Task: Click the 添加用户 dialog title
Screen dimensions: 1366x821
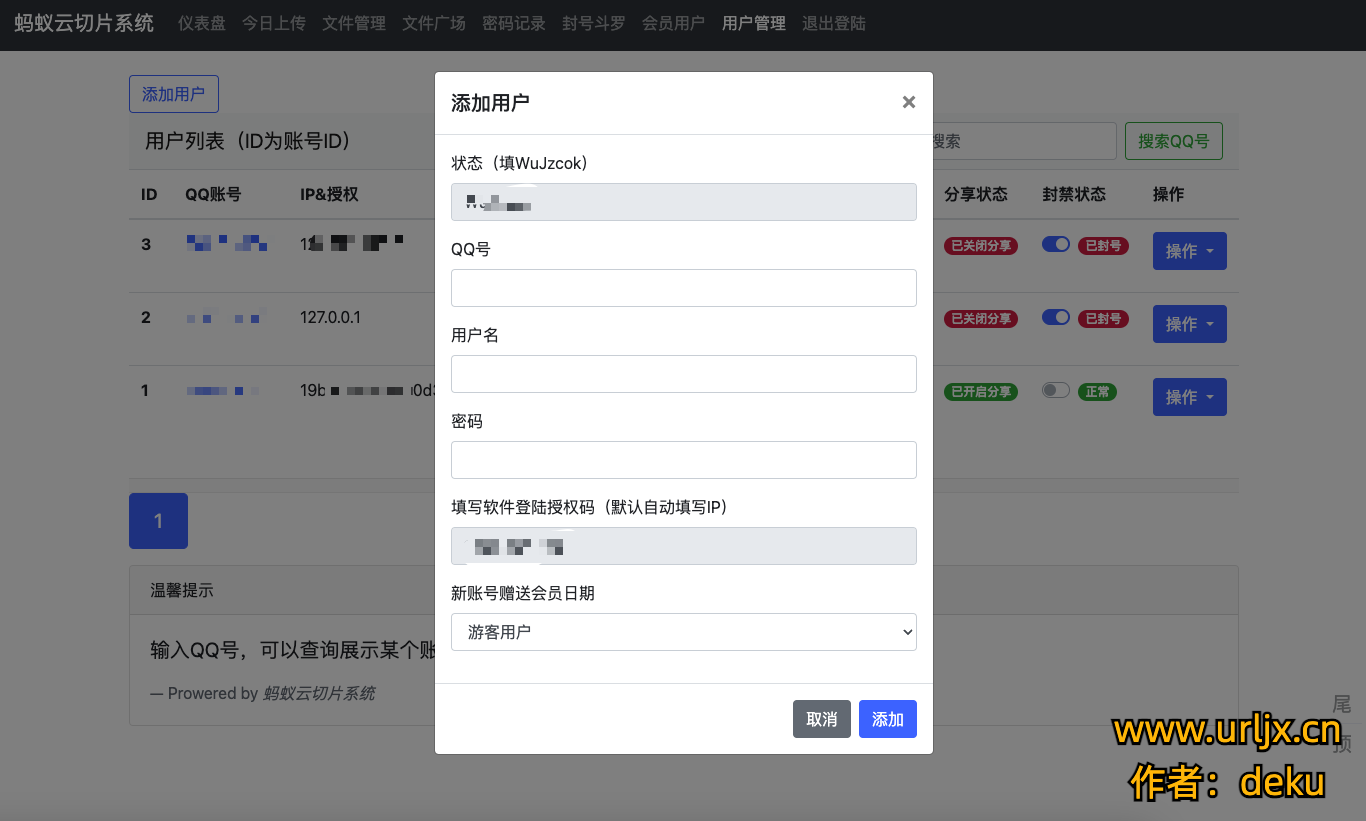Action: 490,102
